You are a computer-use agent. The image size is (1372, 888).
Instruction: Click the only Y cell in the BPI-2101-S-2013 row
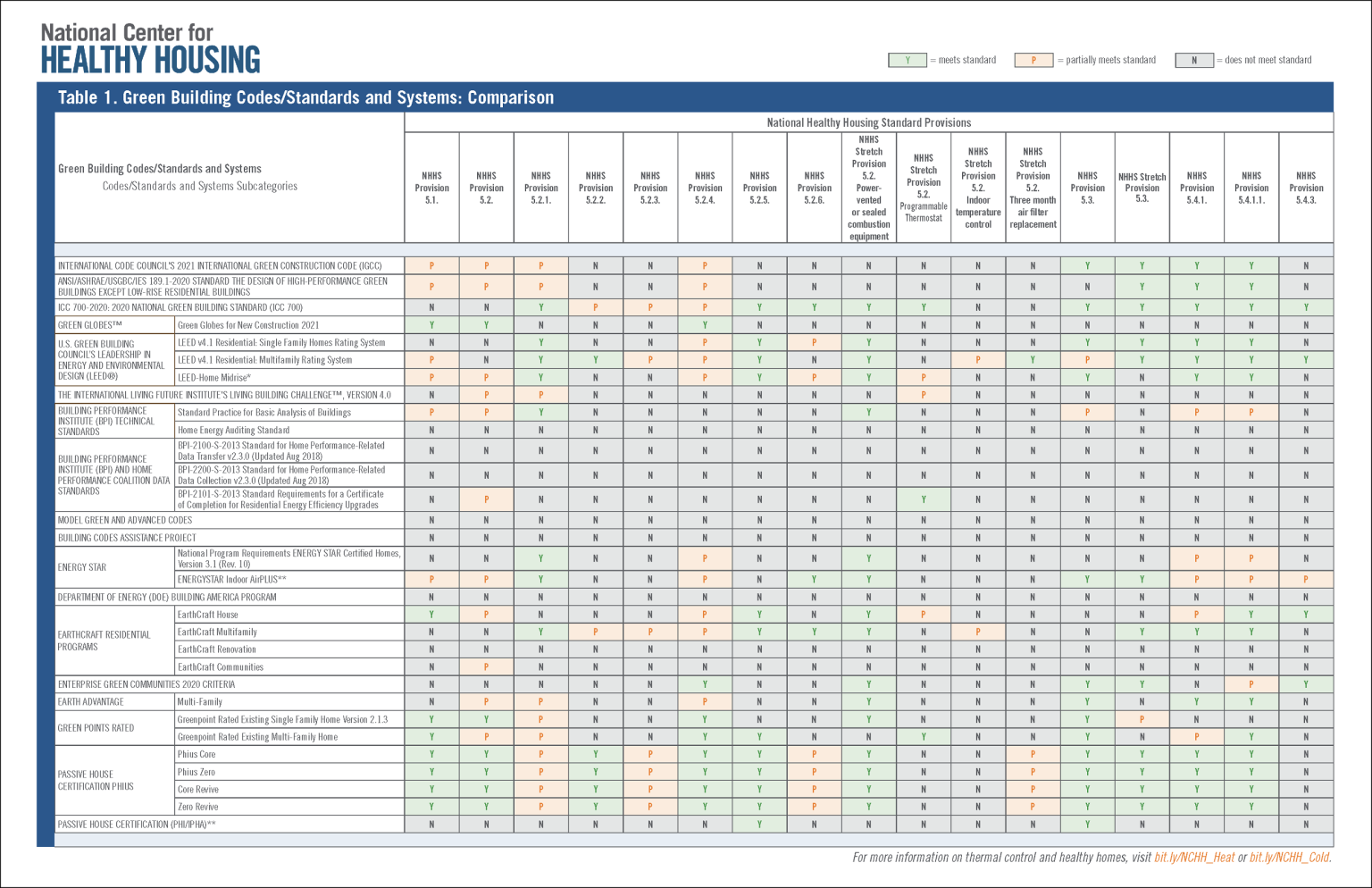pyautogui.click(x=924, y=499)
